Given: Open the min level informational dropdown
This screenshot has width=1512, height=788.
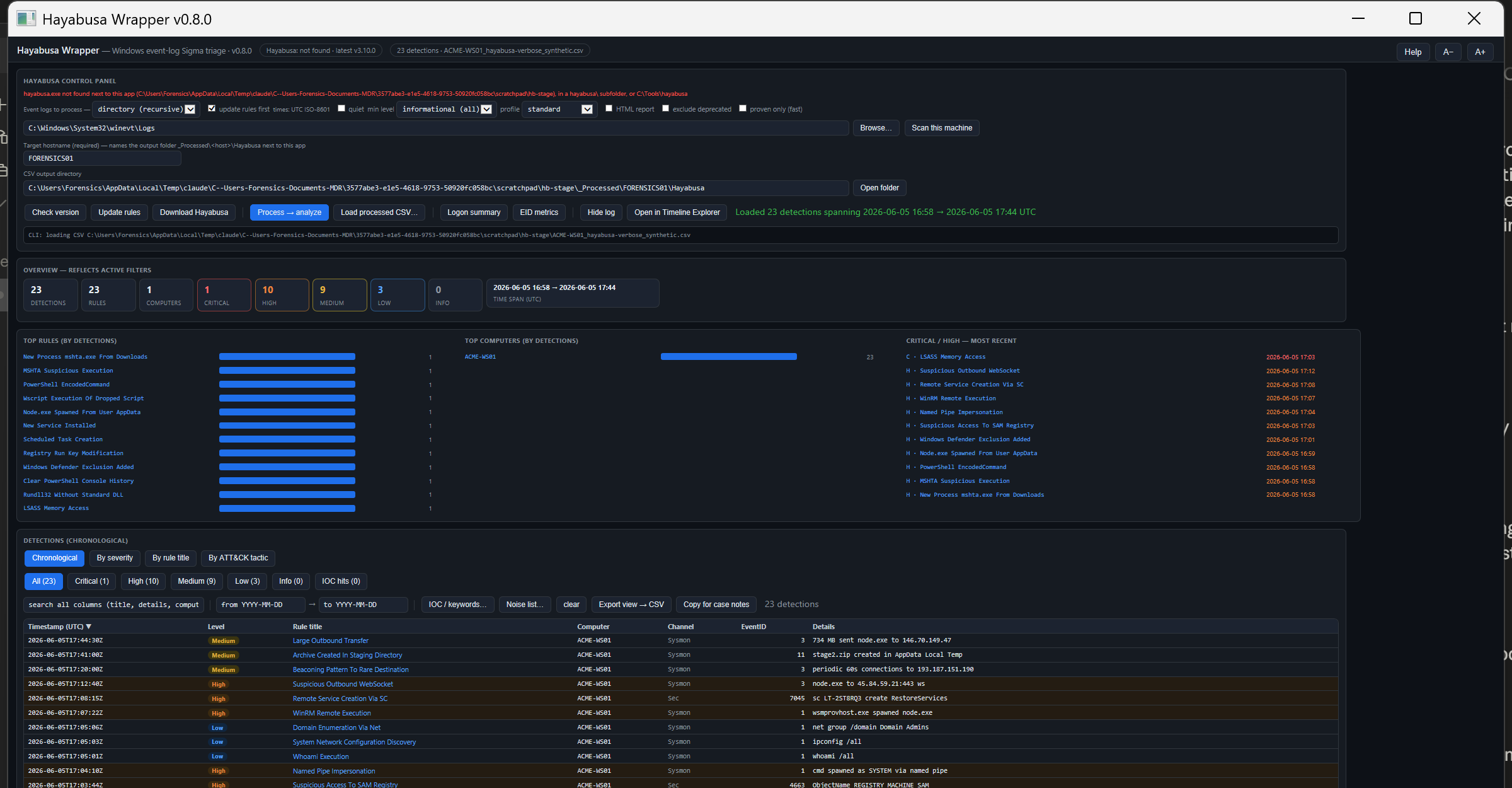Looking at the screenshot, I should pyautogui.click(x=447, y=109).
